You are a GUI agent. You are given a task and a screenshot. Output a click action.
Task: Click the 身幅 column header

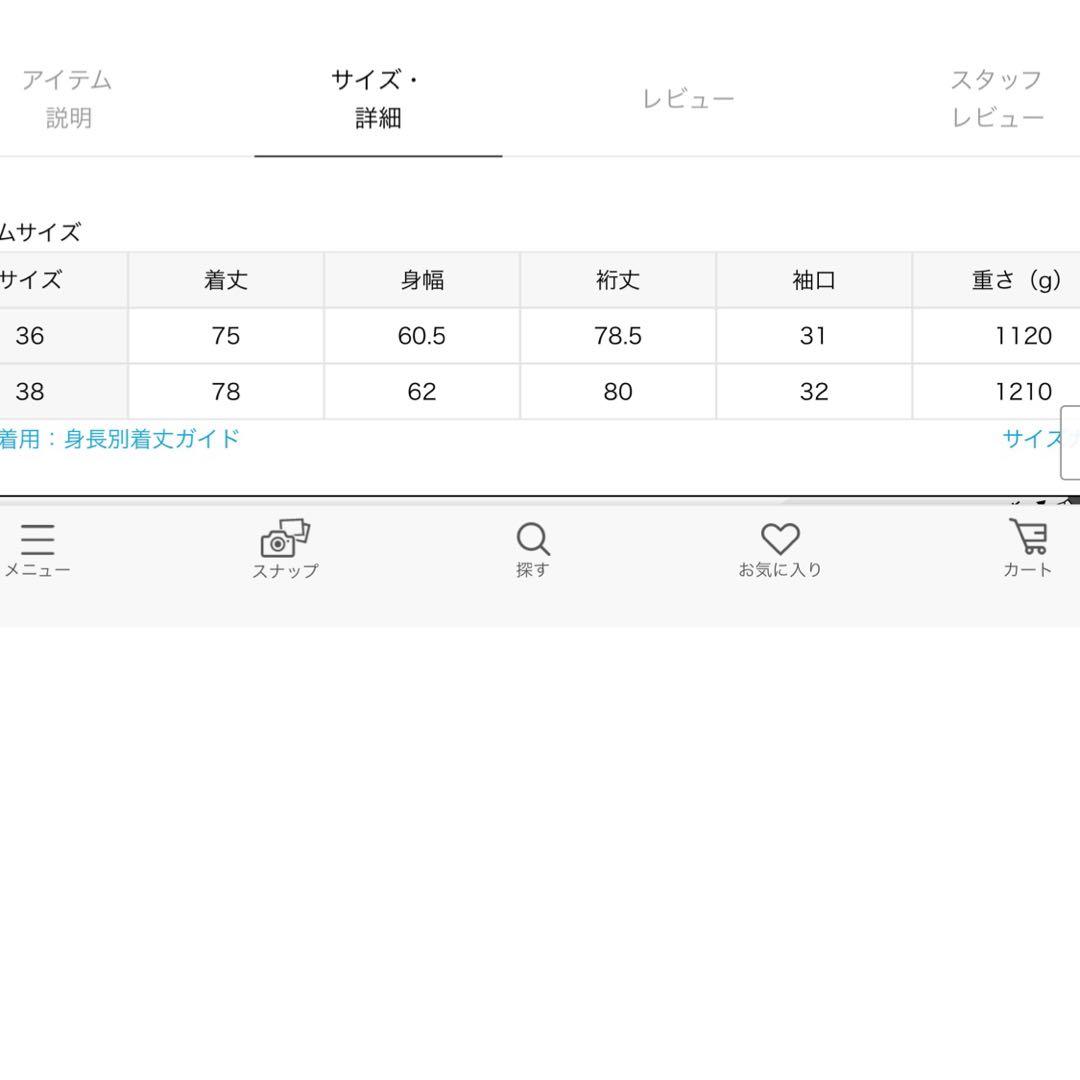pyautogui.click(x=422, y=281)
